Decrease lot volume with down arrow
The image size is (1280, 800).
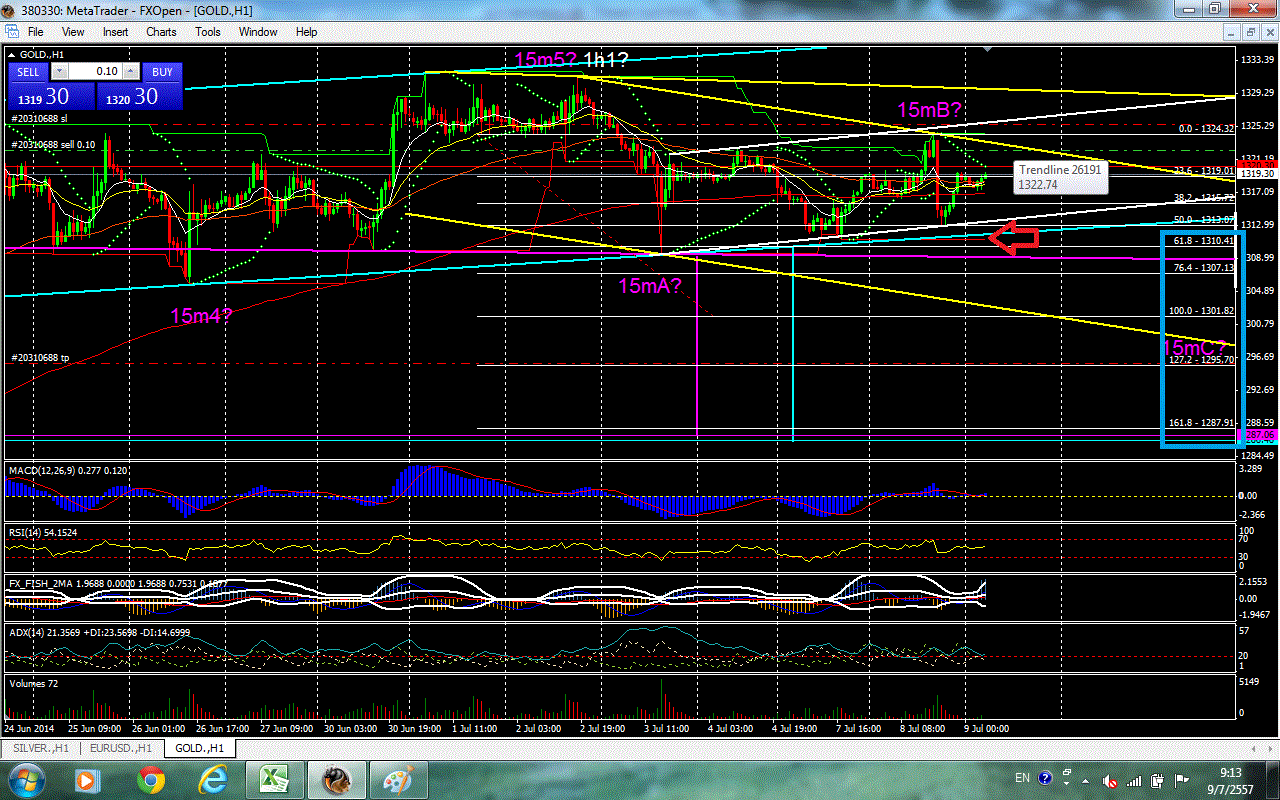point(59,72)
